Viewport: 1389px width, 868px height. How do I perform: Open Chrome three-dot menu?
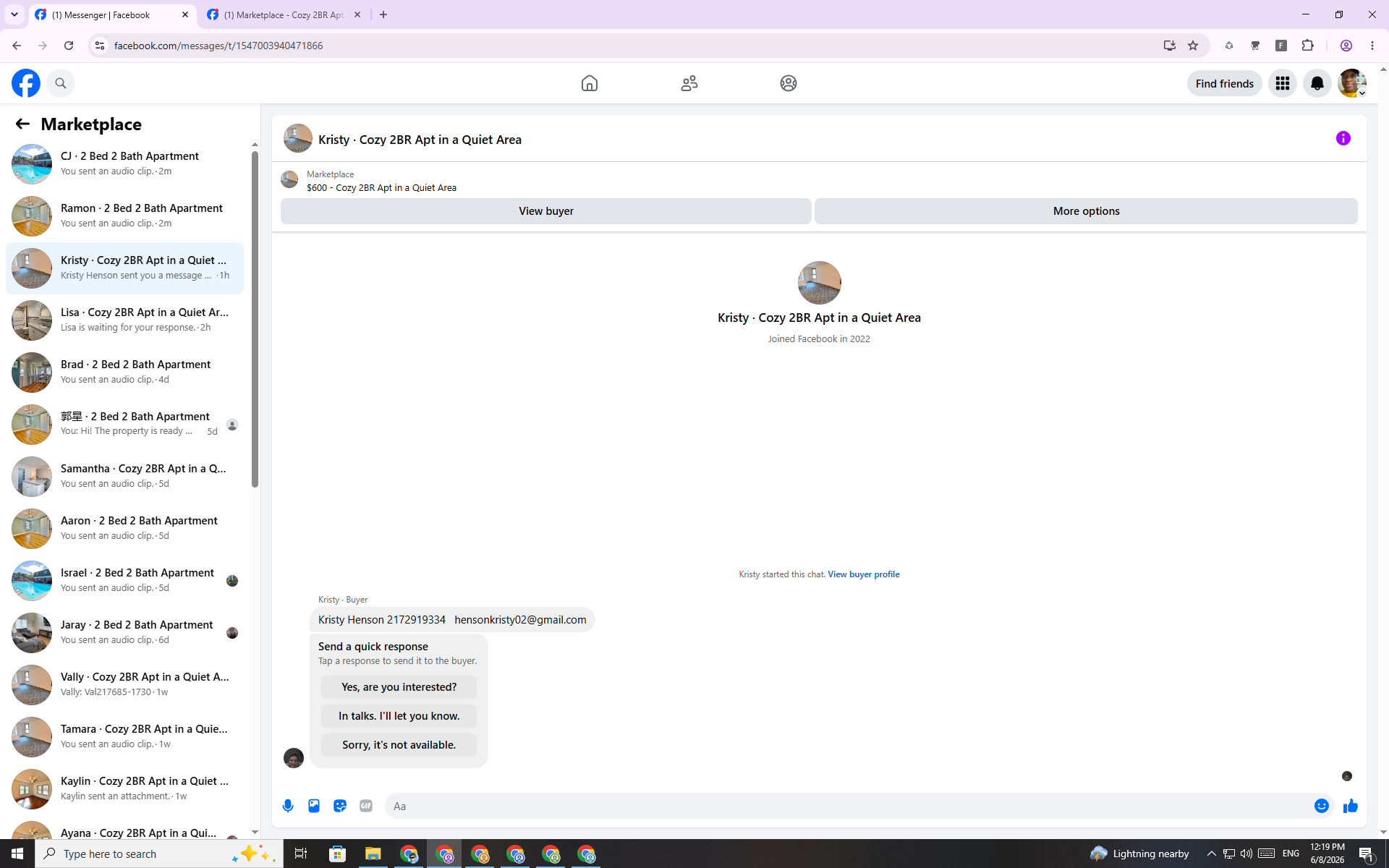pos(1372,46)
